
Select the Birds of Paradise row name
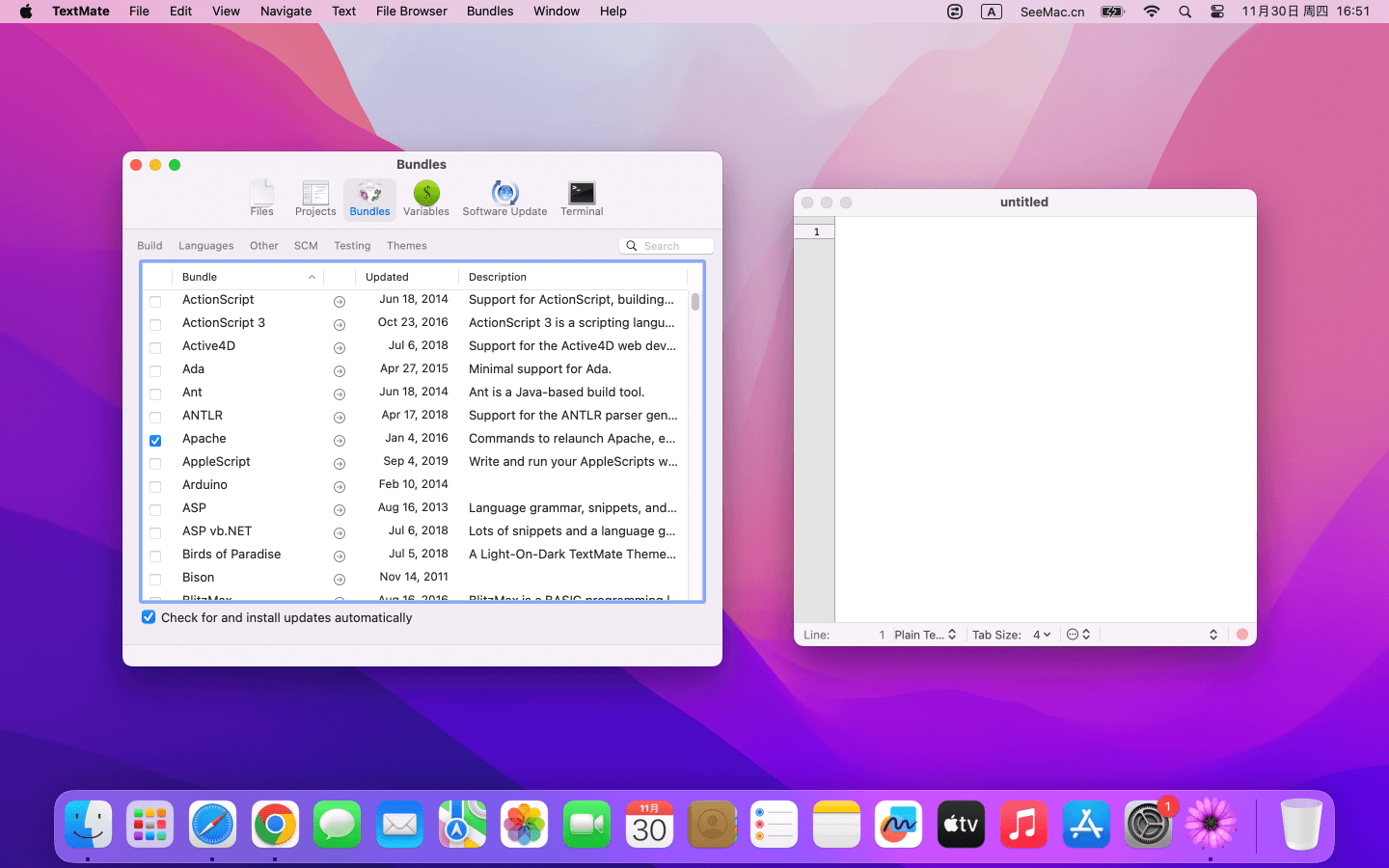pos(231,555)
